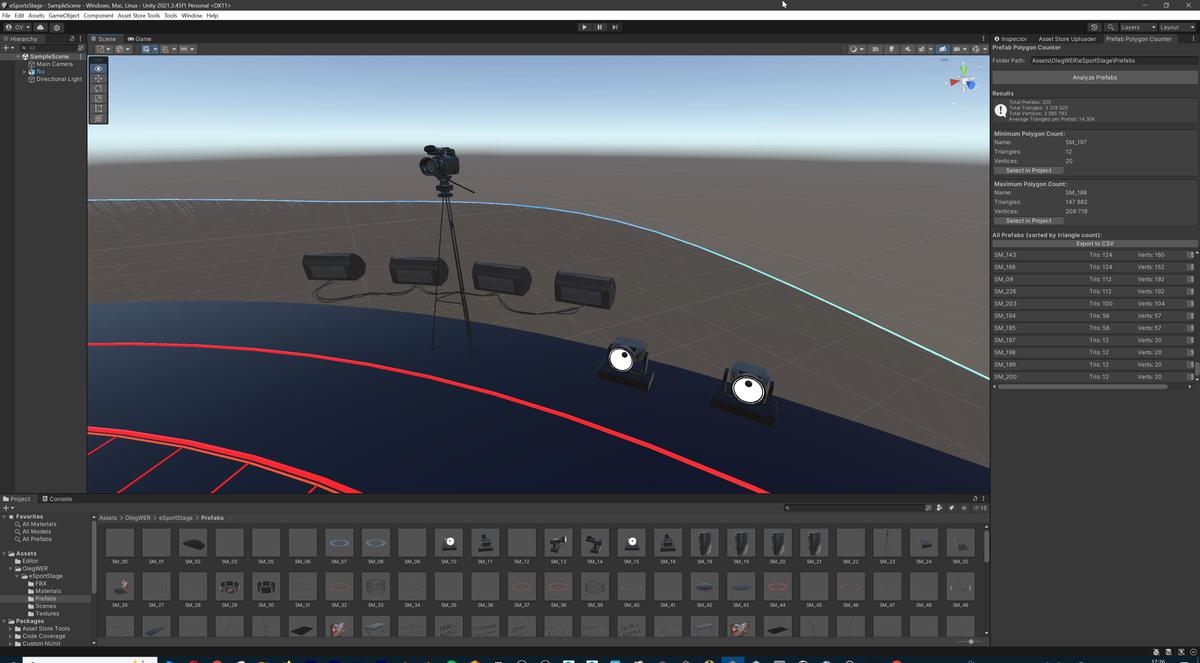Select the Scale tool in Scene overlay
This screenshot has height=663, width=1200.
[98, 98]
